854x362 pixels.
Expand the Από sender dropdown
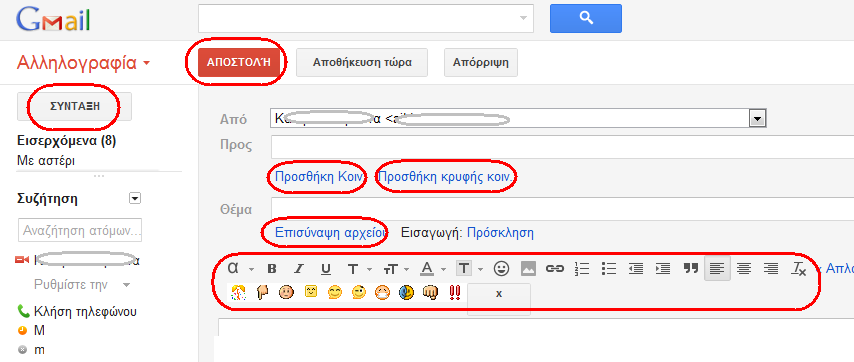pyautogui.click(x=757, y=118)
